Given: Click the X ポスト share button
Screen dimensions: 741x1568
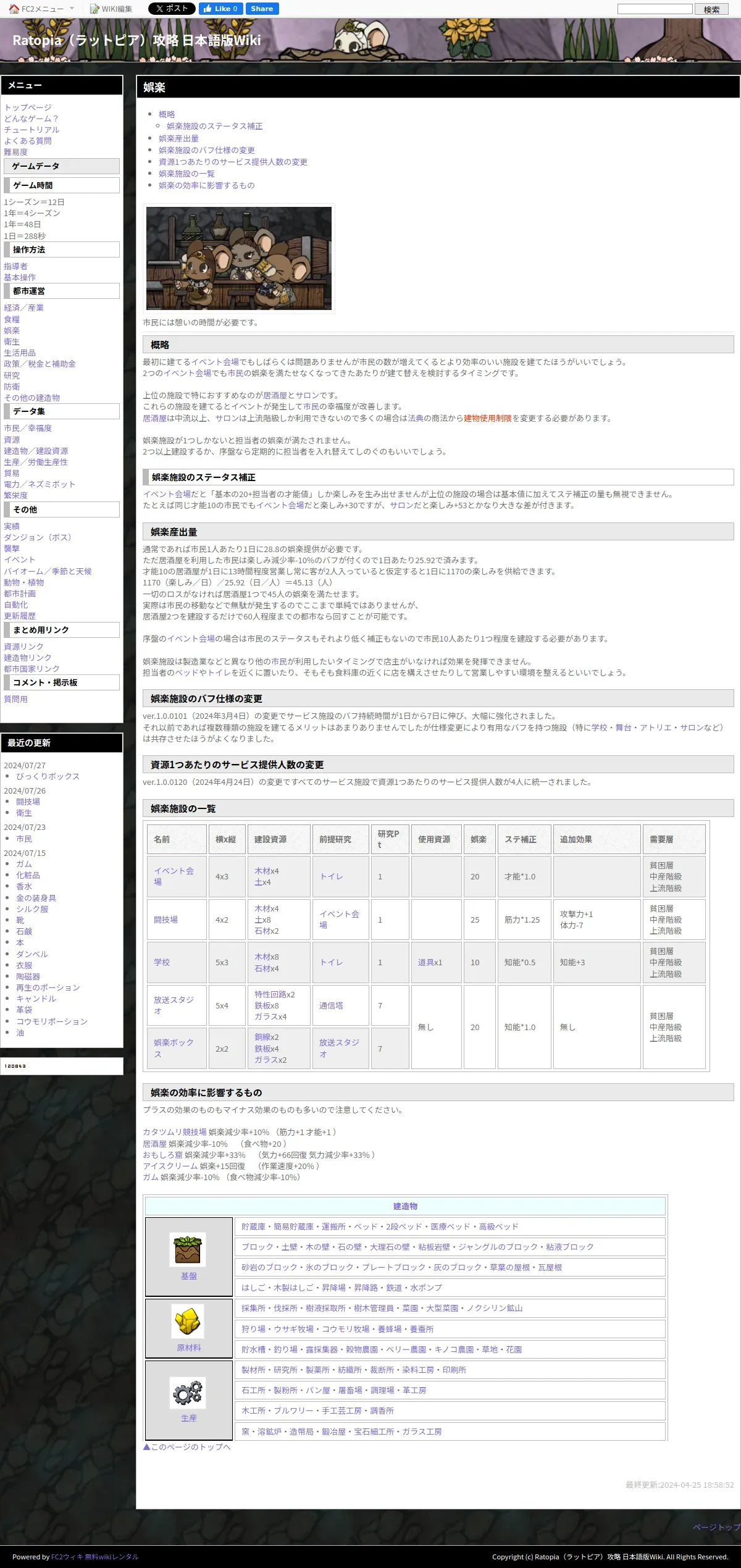Looking at the screenshot, I should (172, 9).
